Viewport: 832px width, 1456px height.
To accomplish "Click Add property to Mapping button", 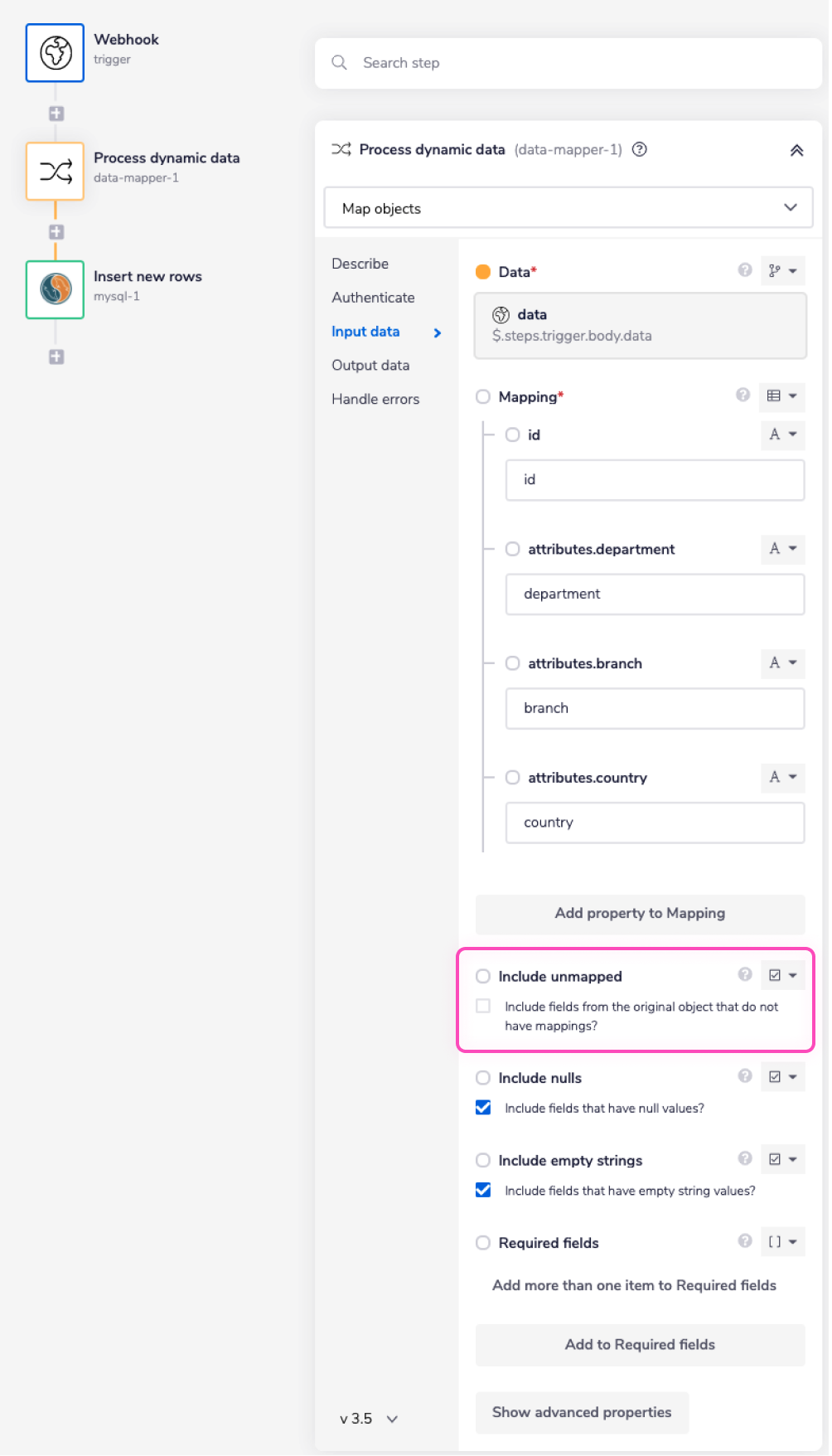I will pyautogui.click(x=640, y=913).
